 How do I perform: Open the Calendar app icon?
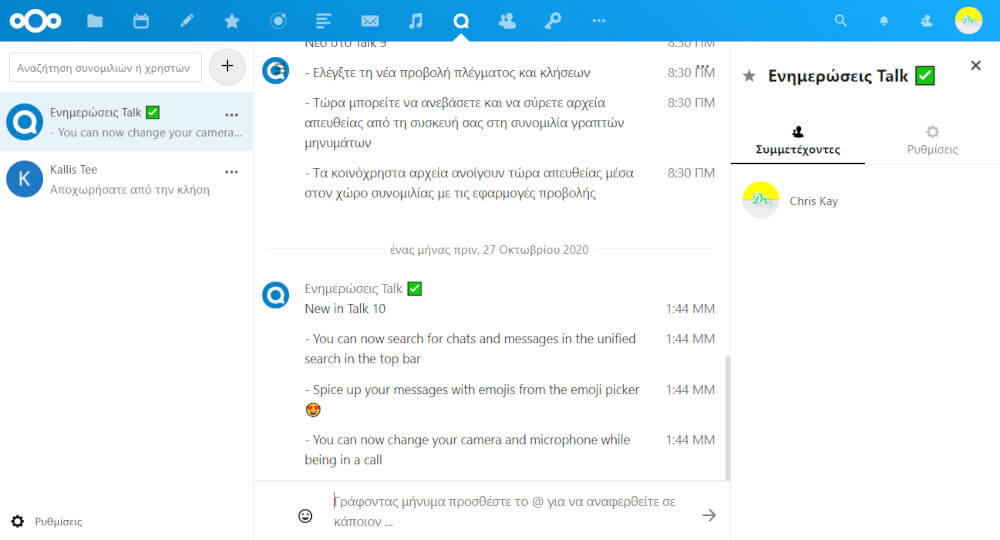pyautogui.click(x=141, y=21)
